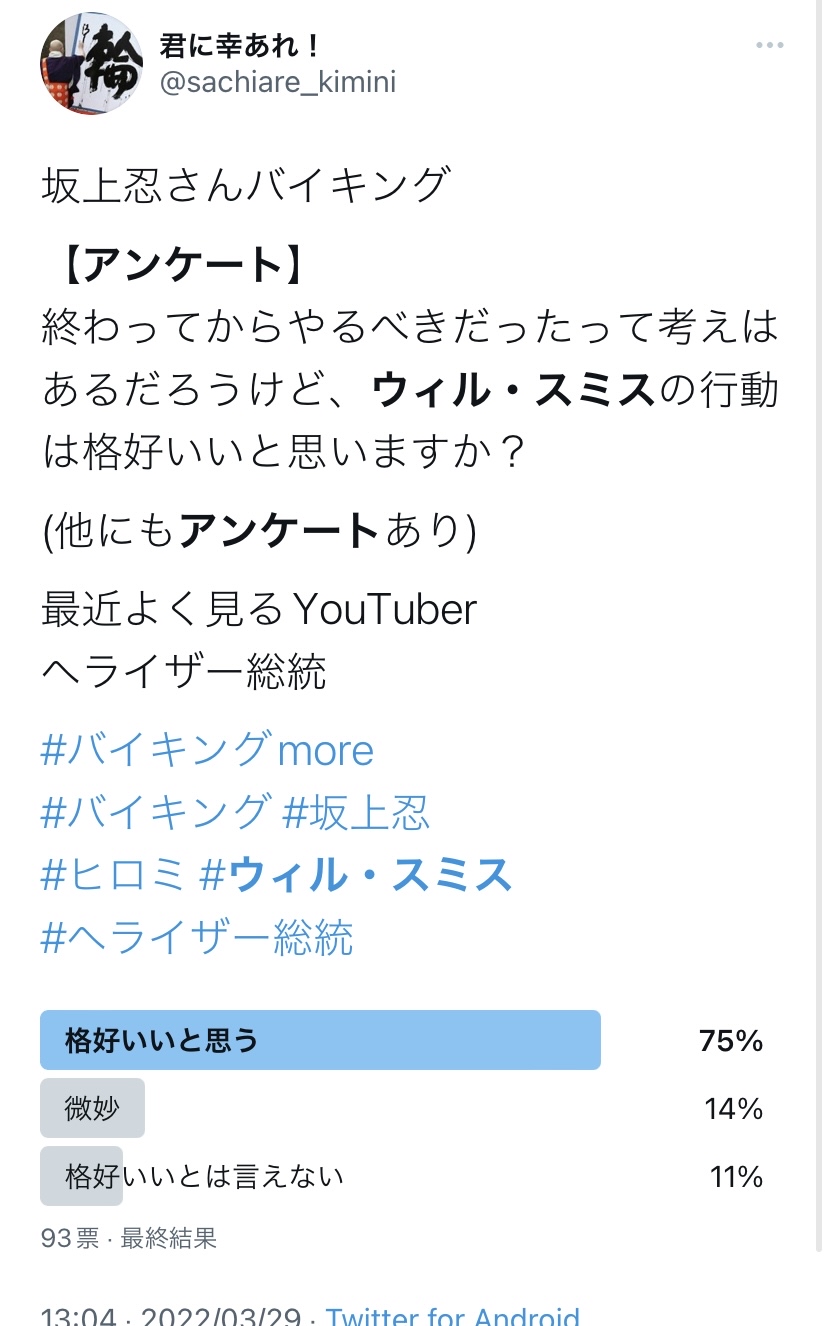Open the second-line #バイキング hashtag
Screen dimensions: 828x1326
(x=155, y=812)
